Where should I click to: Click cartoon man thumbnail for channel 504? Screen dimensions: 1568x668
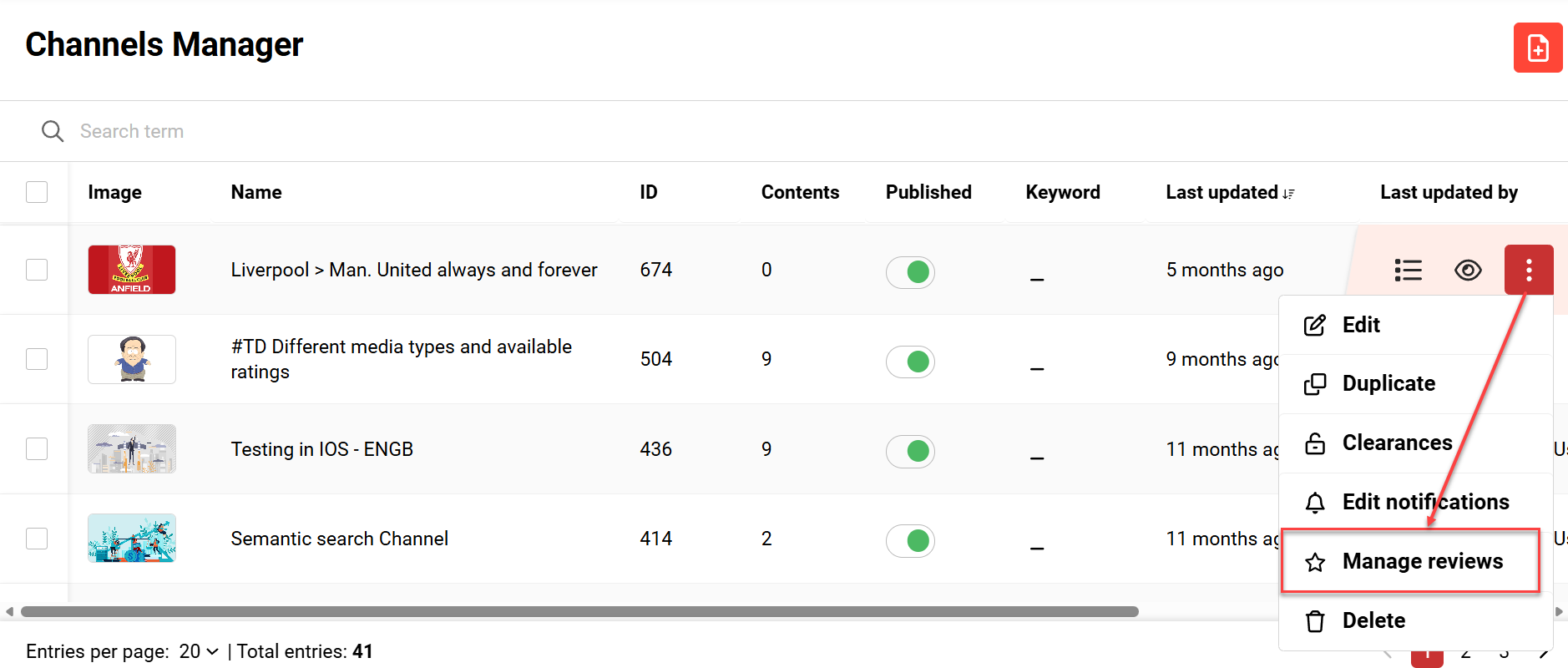(132, 359)
